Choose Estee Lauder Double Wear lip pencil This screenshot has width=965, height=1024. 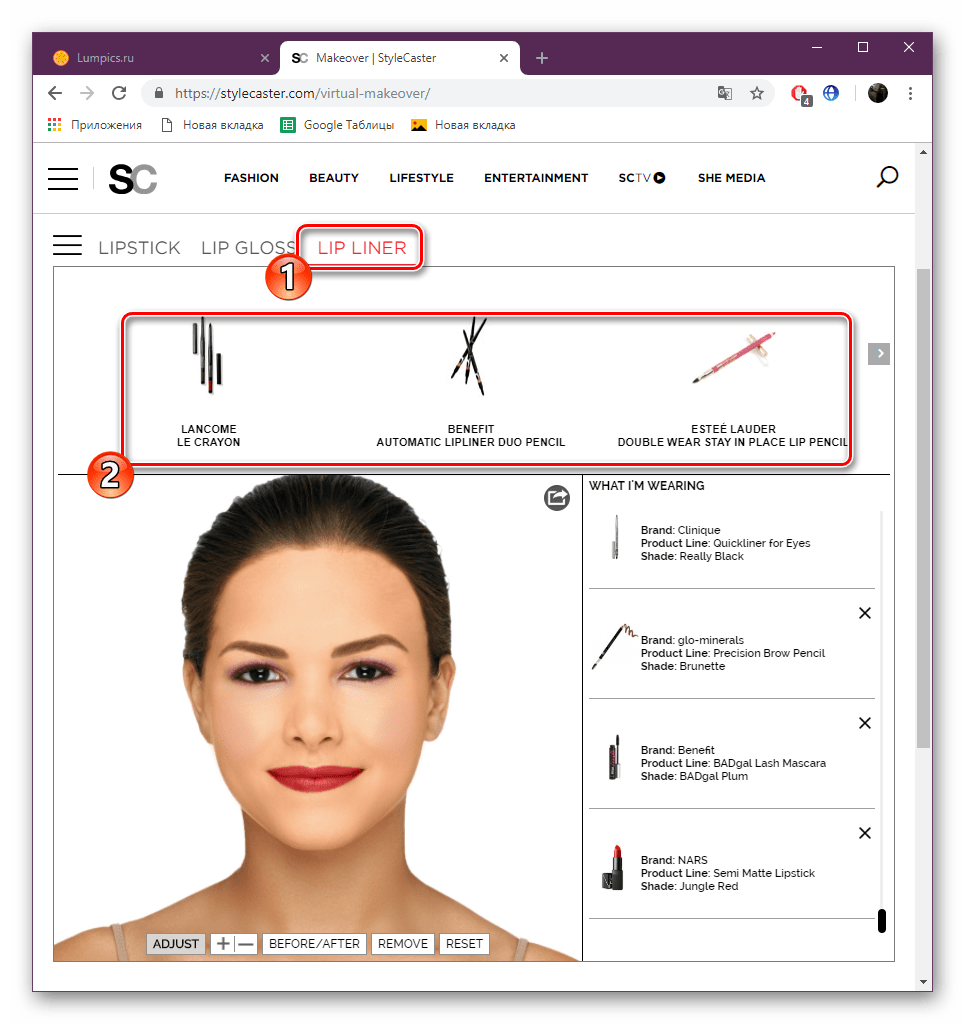(x=733, y=389)
